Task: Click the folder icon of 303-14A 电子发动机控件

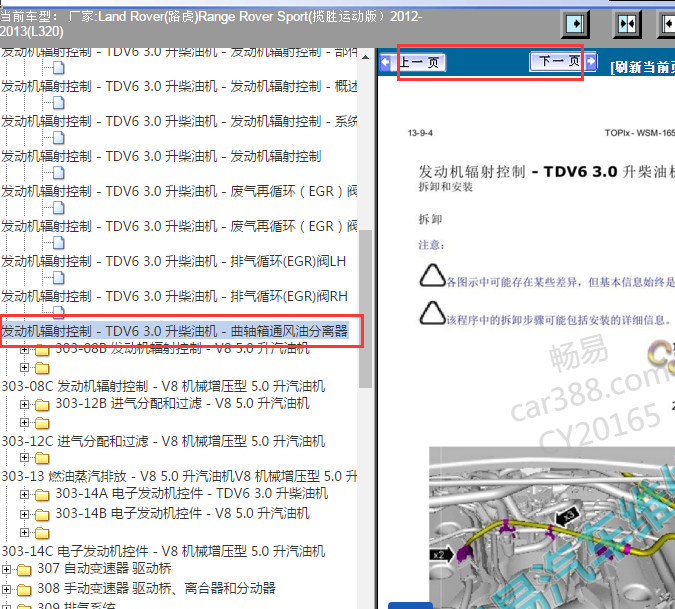Action: coord(42,495)
